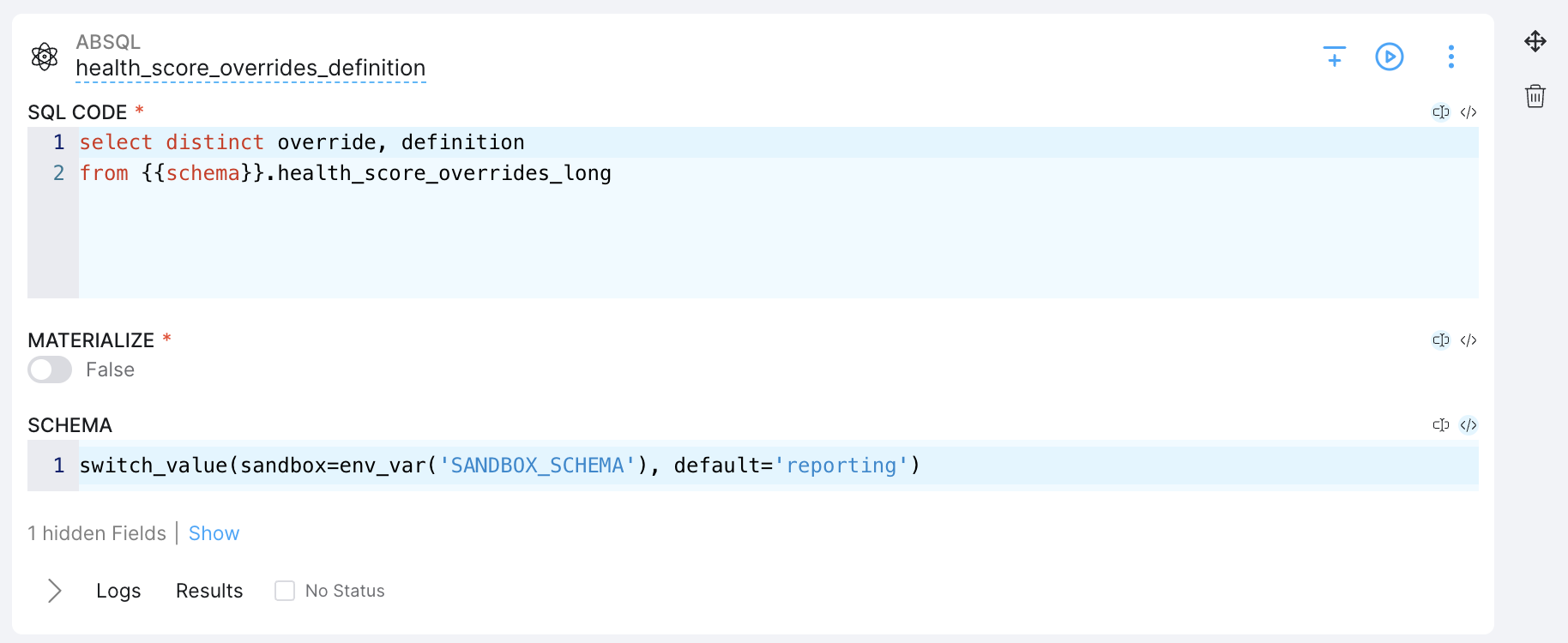Click the '1 hidden Fields' text
This screenshot has height=643, width=1568.
pos(97,533)
